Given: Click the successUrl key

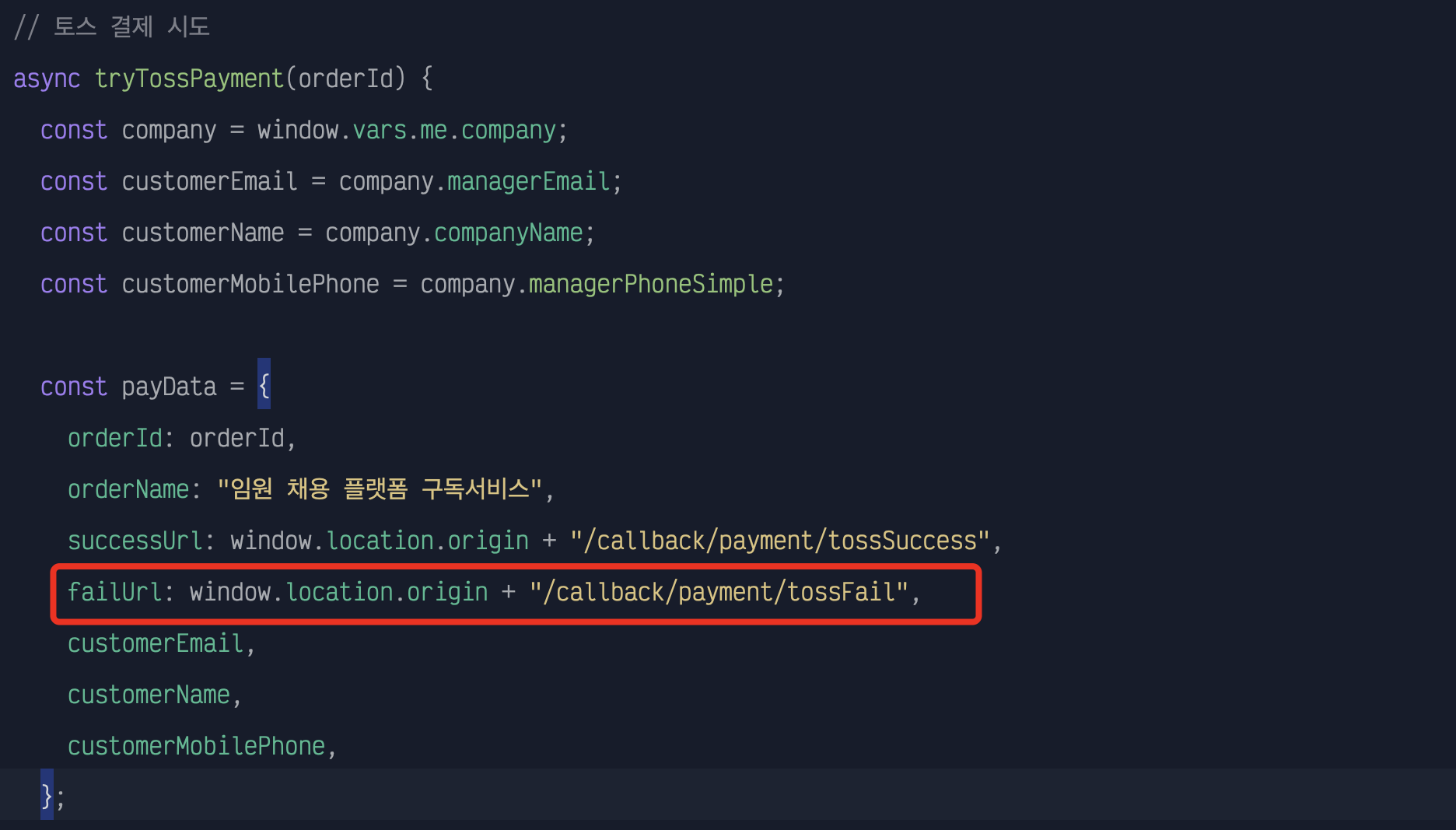Looking at the screenshot, I should point(135,541).
